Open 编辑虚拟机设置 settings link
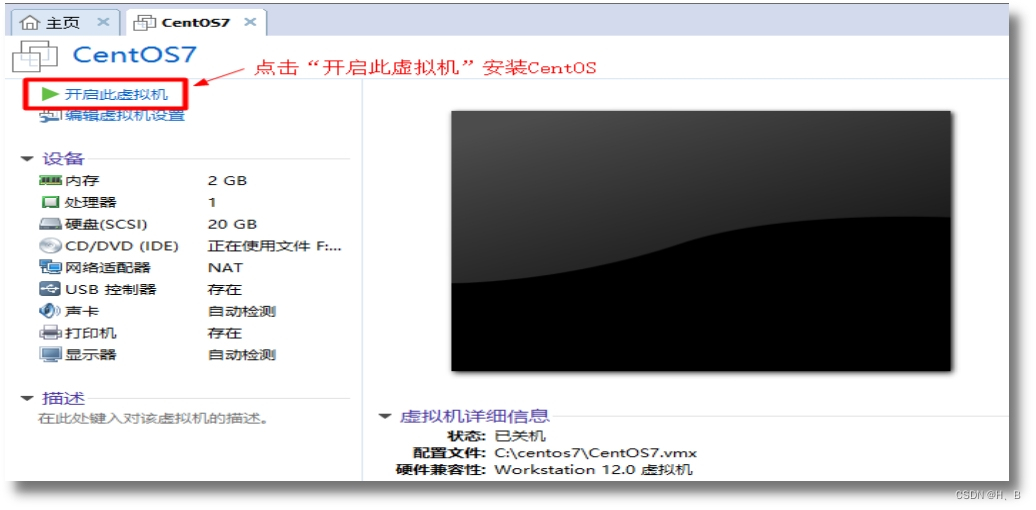This screenshot has width=1036, height=510. point(124,116)
